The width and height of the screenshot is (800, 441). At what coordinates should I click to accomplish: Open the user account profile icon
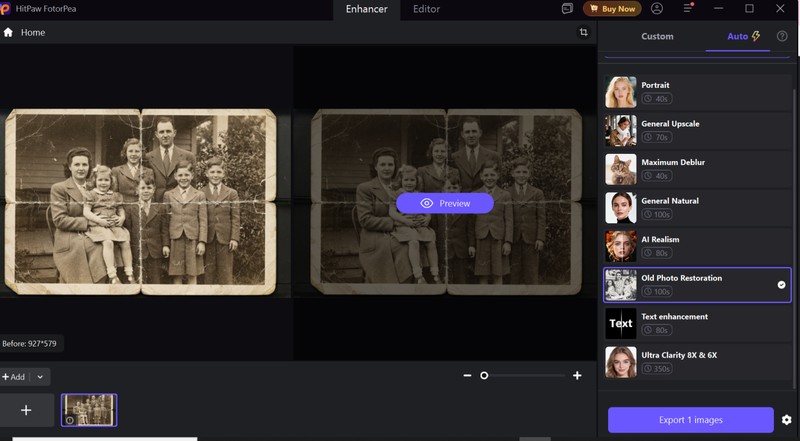point(657,9)
